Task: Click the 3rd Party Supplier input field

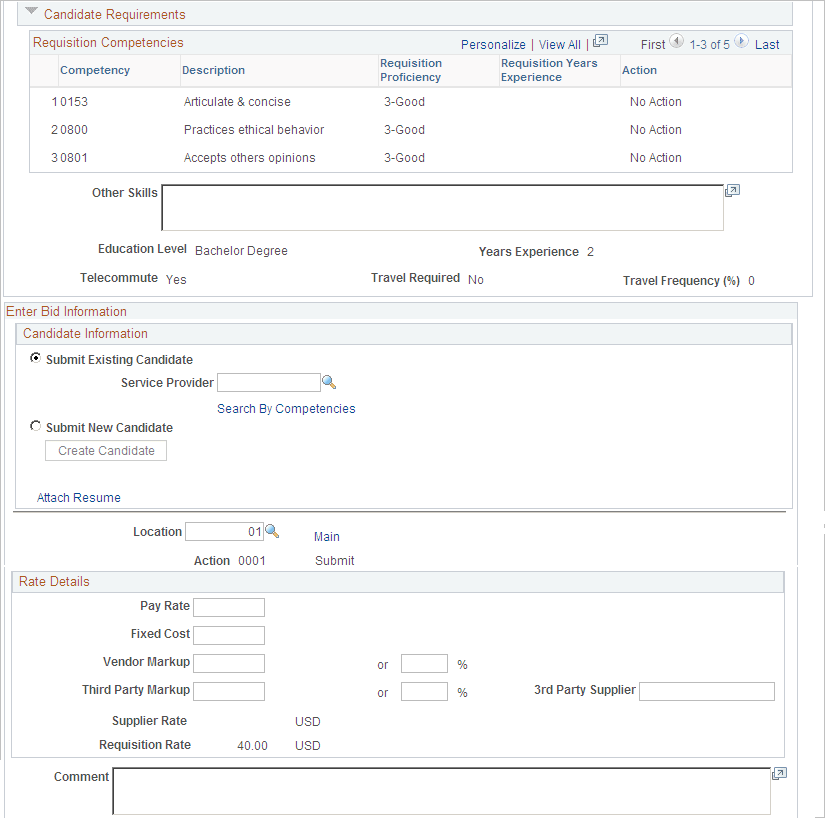Action: 706,691
